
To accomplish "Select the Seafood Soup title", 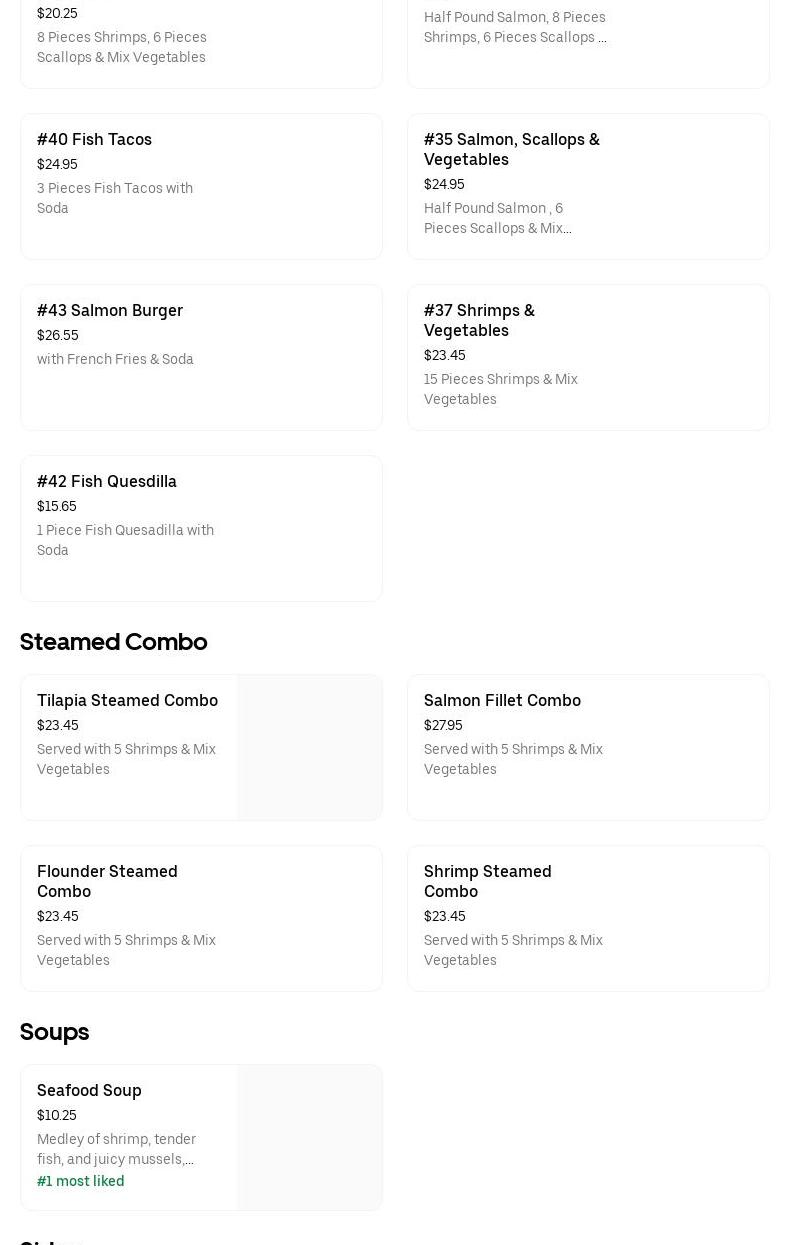I will tap(89, 1091).
